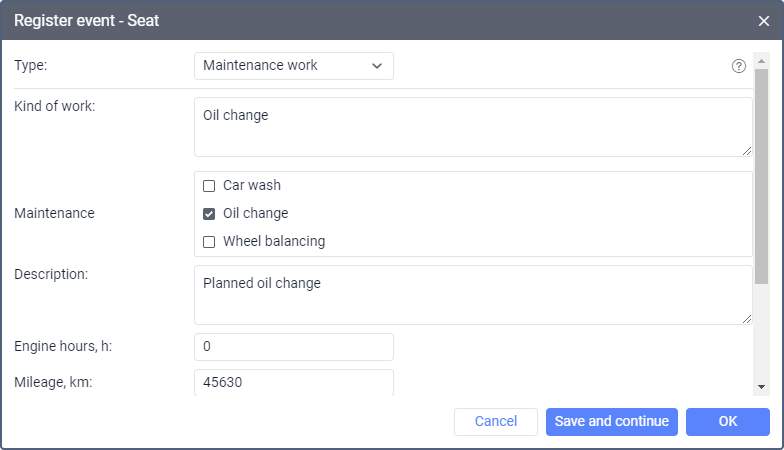This screenshot has height=450, width=784.
Task: Open the Type dropdown
Action: pos(293,66)
